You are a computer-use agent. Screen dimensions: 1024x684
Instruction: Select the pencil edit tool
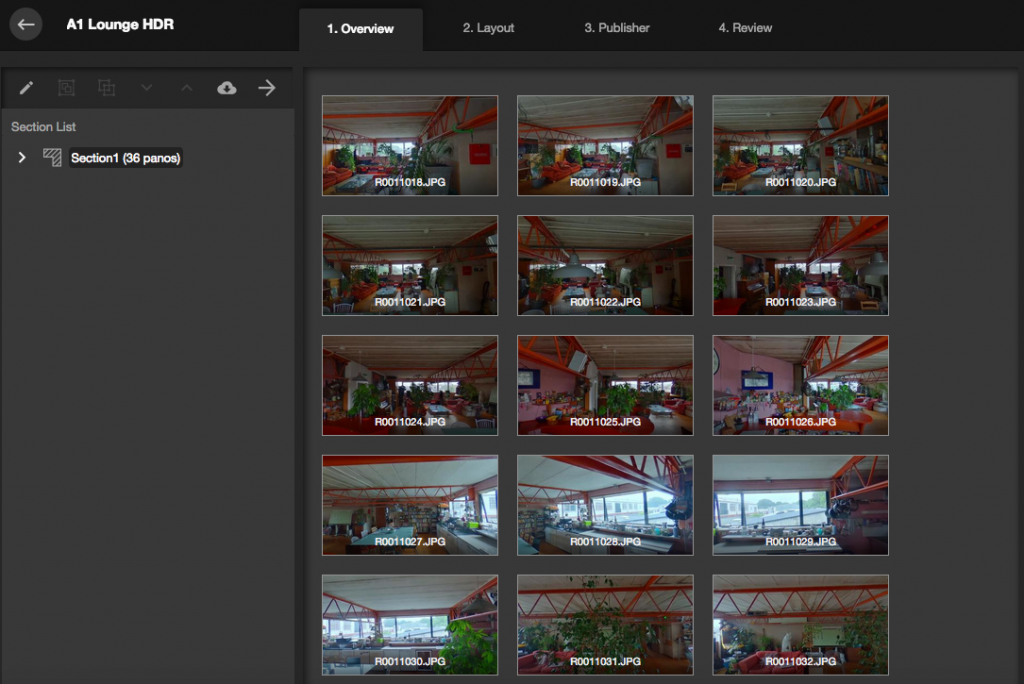point(27,88)
